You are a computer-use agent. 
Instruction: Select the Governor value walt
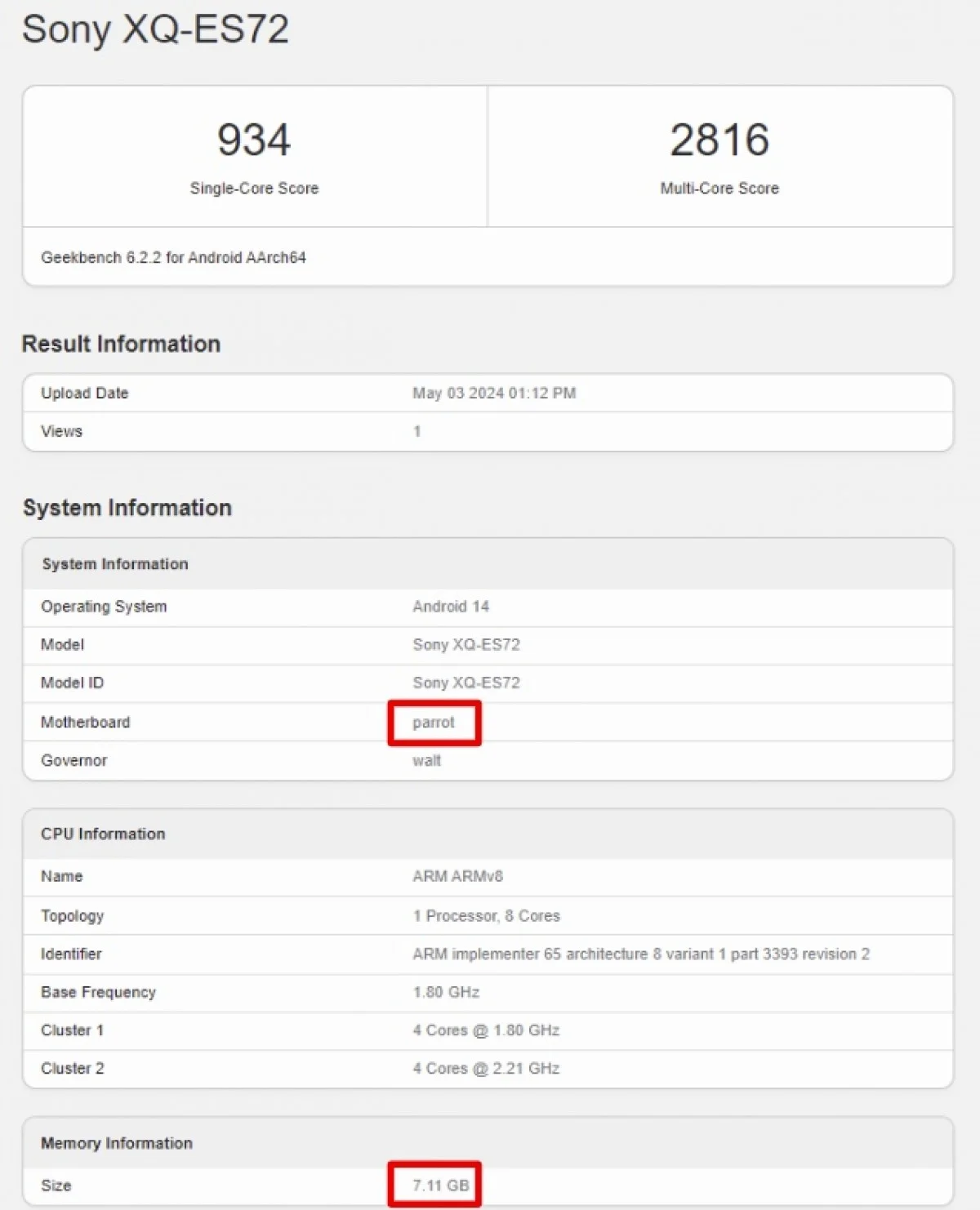(x=425, y=760)
